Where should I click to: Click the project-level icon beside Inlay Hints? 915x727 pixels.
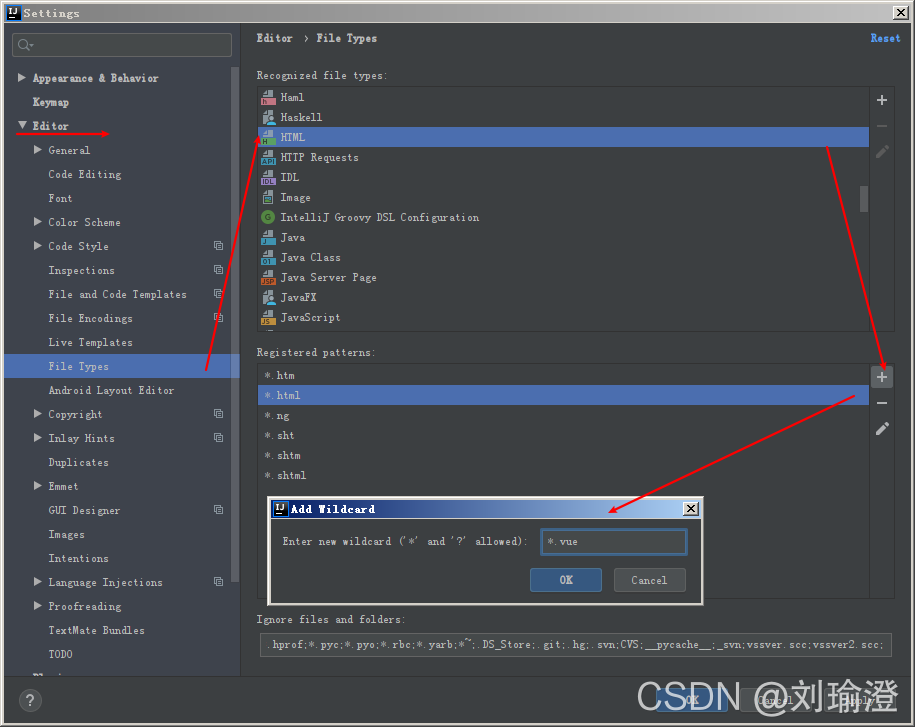point(218,438)
